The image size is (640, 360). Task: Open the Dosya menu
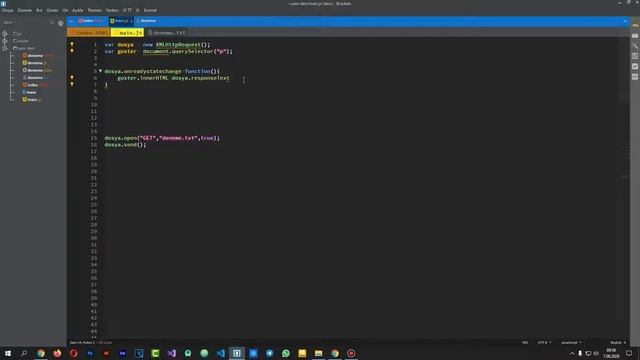pos(7,10)
